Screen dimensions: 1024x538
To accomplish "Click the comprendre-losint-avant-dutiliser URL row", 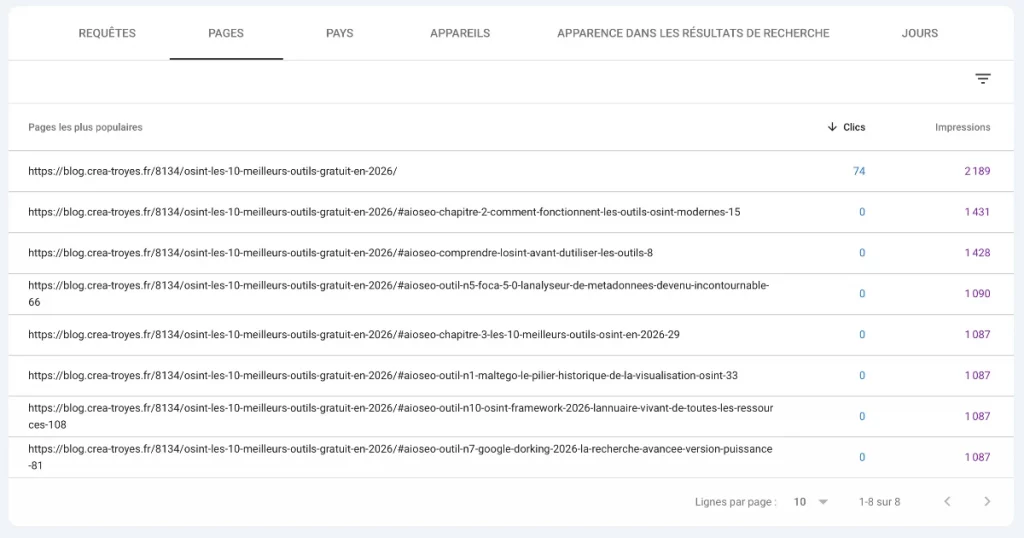I will point(340,253).
